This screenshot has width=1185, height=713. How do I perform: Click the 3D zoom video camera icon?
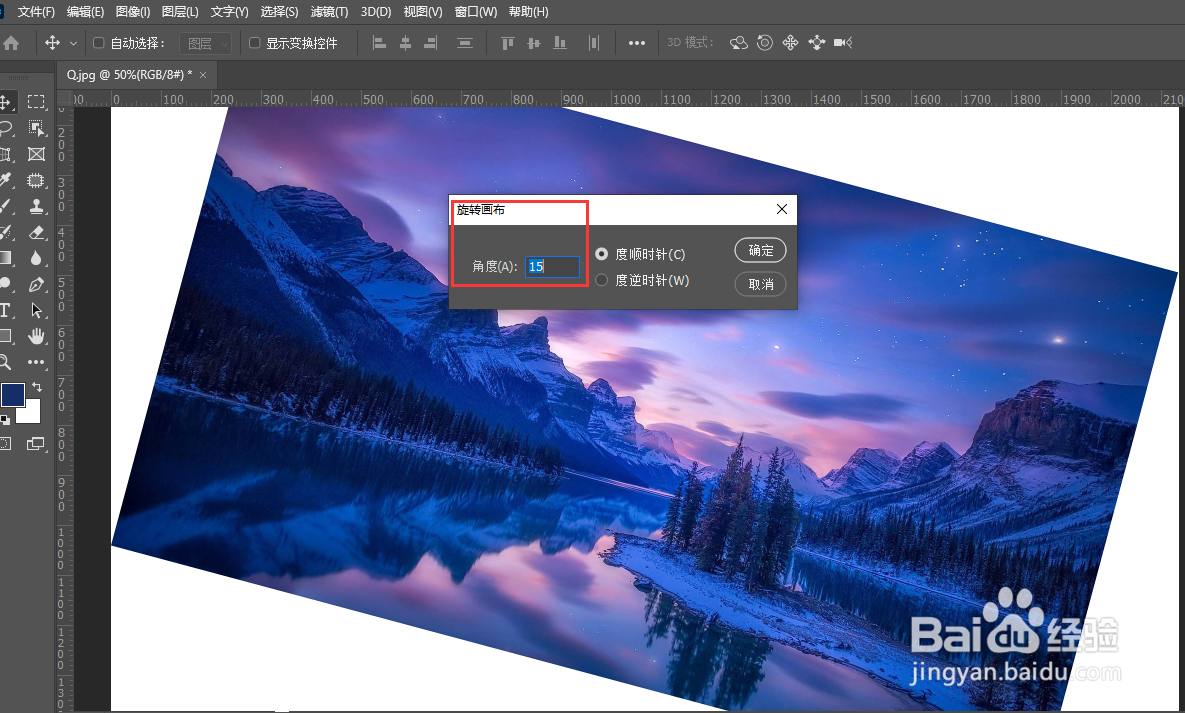[x=843, y=43]
